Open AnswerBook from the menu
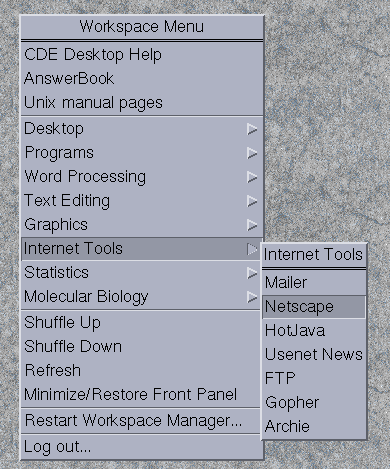 (x=142, y=78)
